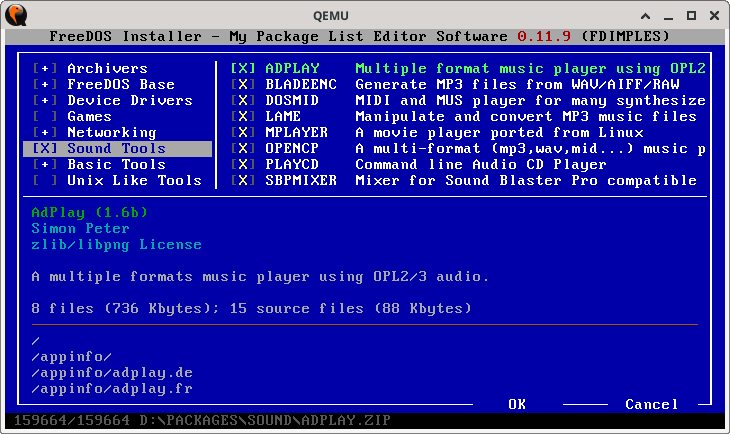
Task: Select the Basic Tools category
Action: tap(116, 164)
